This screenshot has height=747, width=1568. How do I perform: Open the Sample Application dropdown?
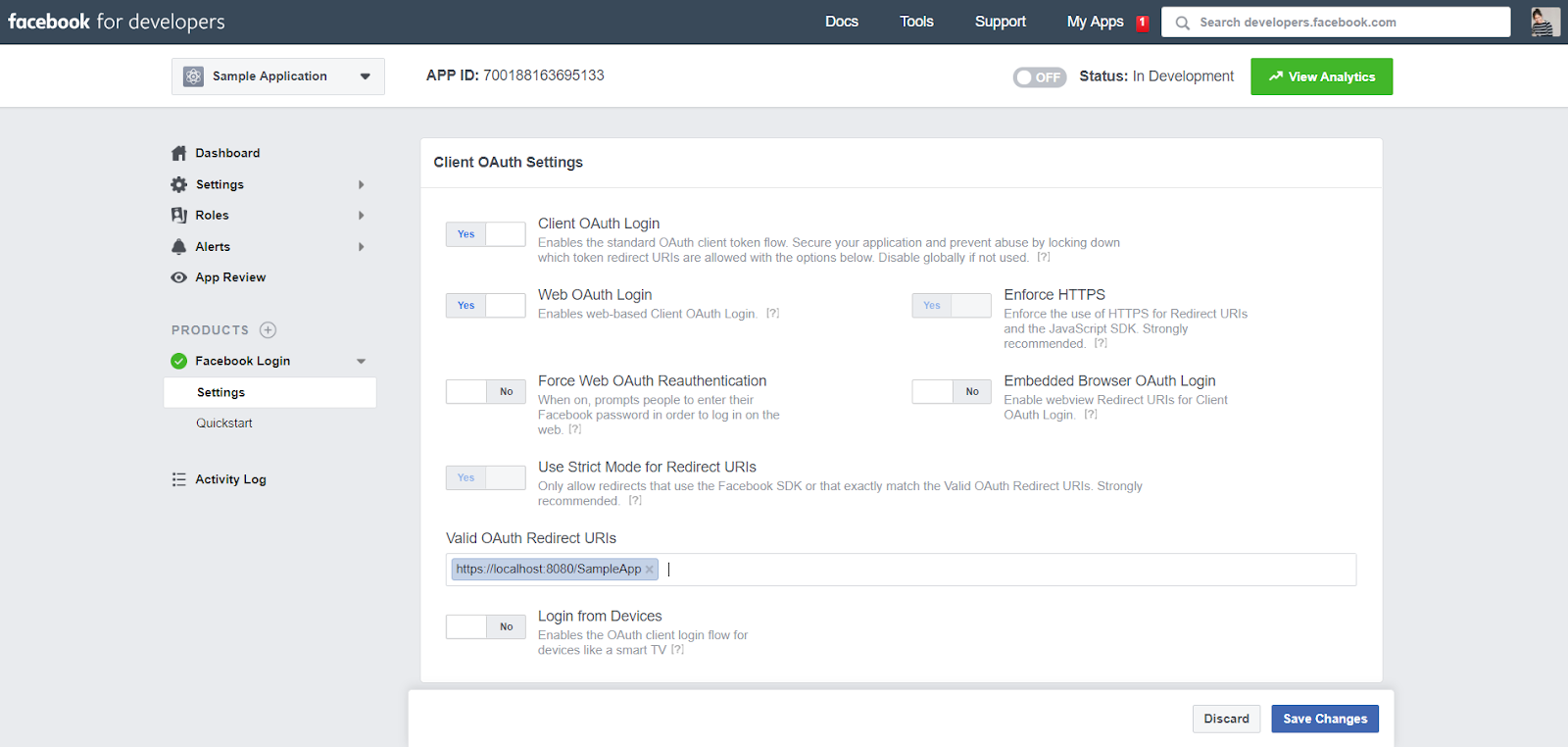pyautogui.click(x=278, y=76)
